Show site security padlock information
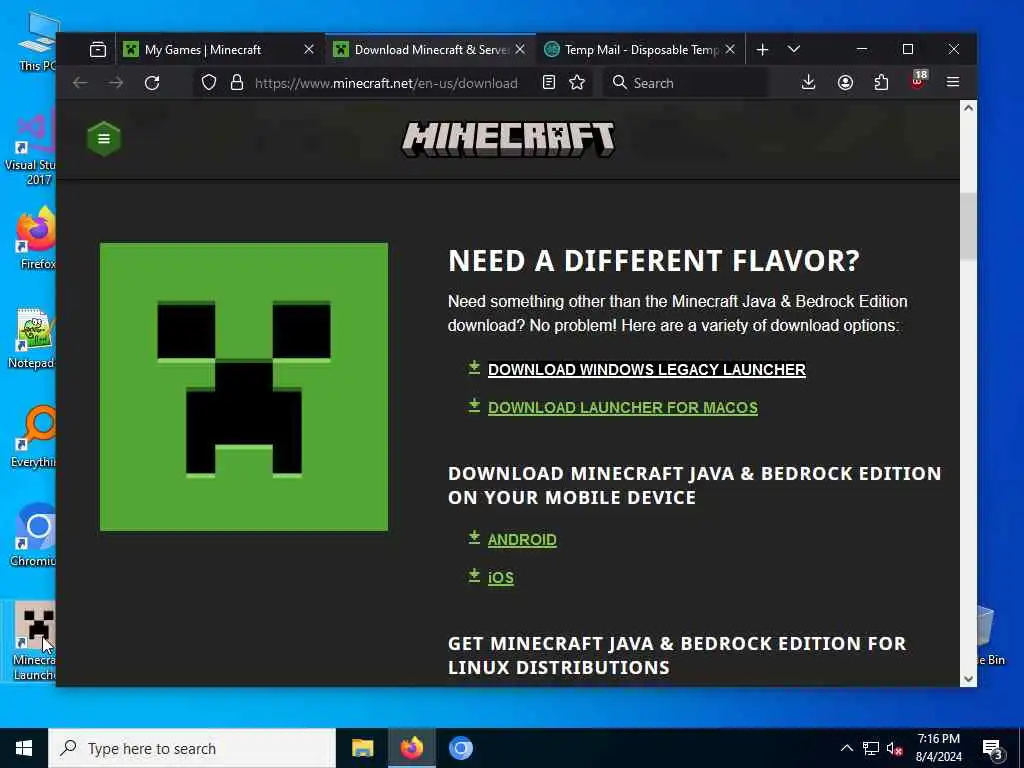This screenshot has width=1024, height=768. tap(237, 83)
